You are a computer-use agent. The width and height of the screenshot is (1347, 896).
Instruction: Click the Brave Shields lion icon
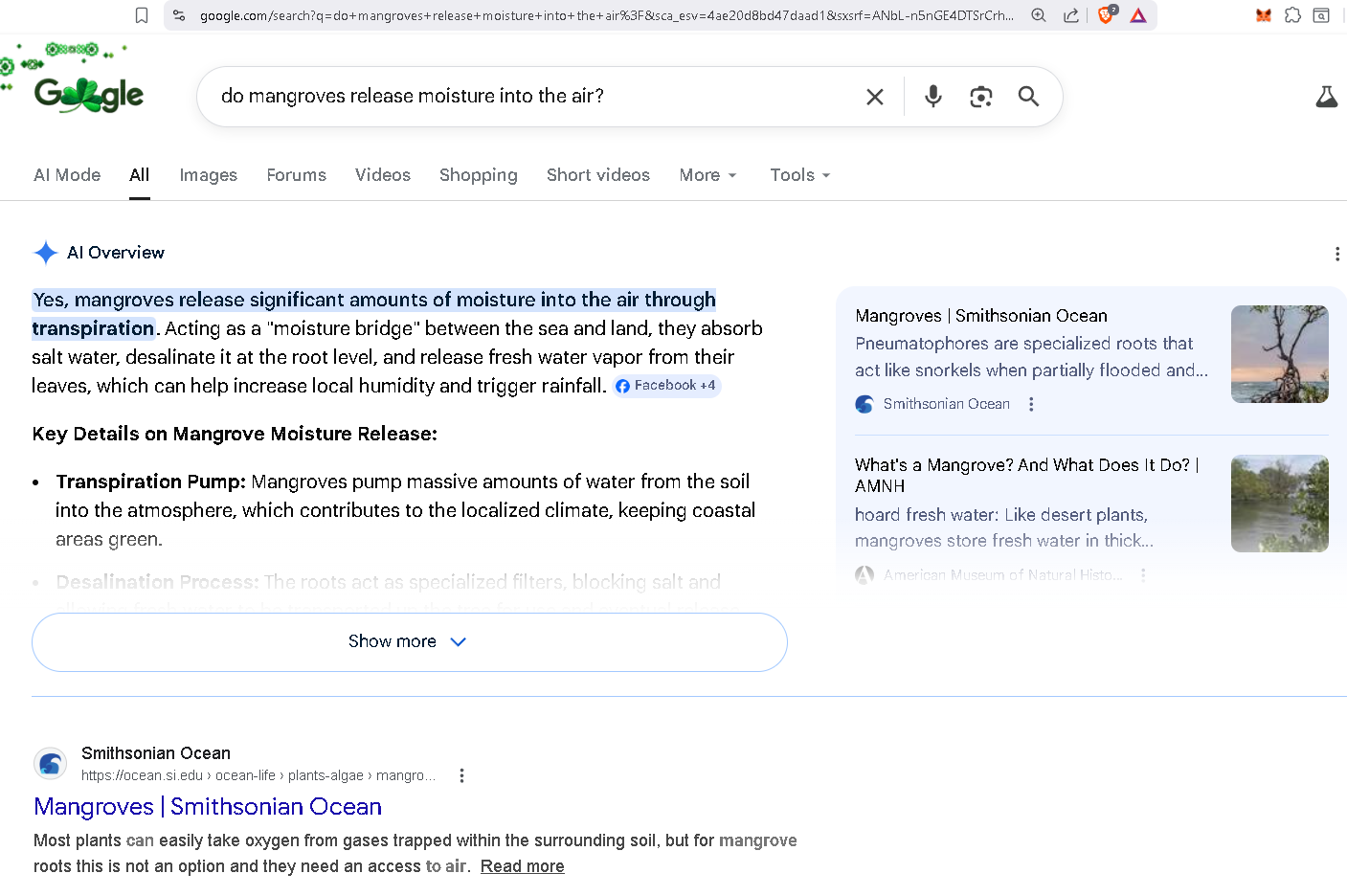[1106, 15]
